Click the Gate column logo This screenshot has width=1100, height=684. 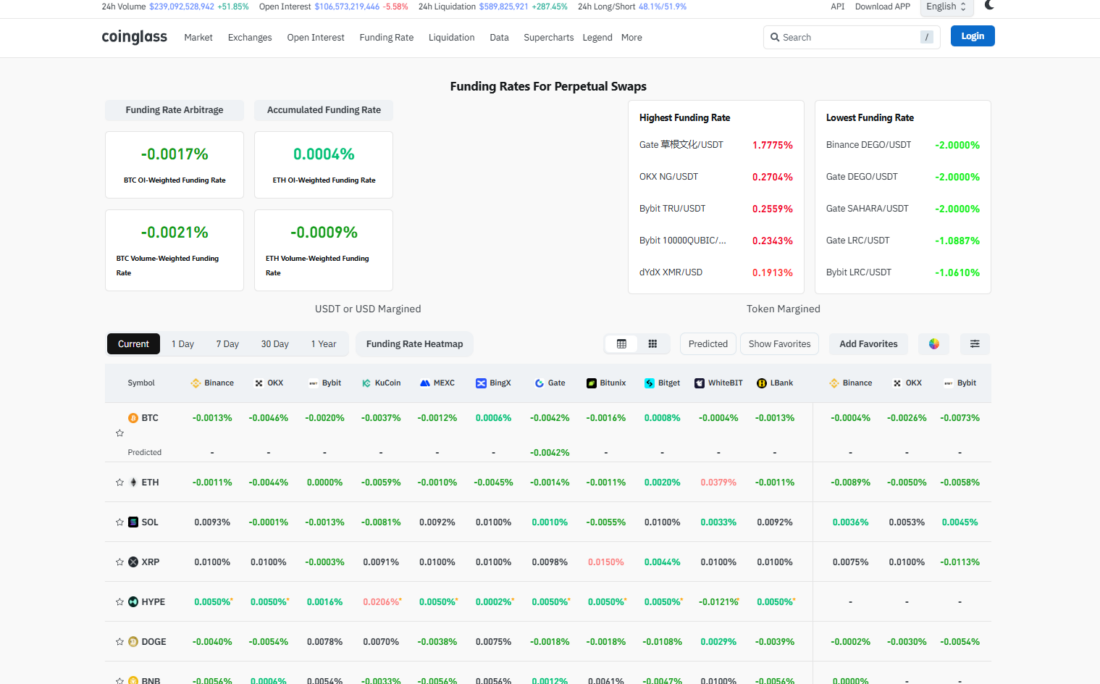coord(539,383)
